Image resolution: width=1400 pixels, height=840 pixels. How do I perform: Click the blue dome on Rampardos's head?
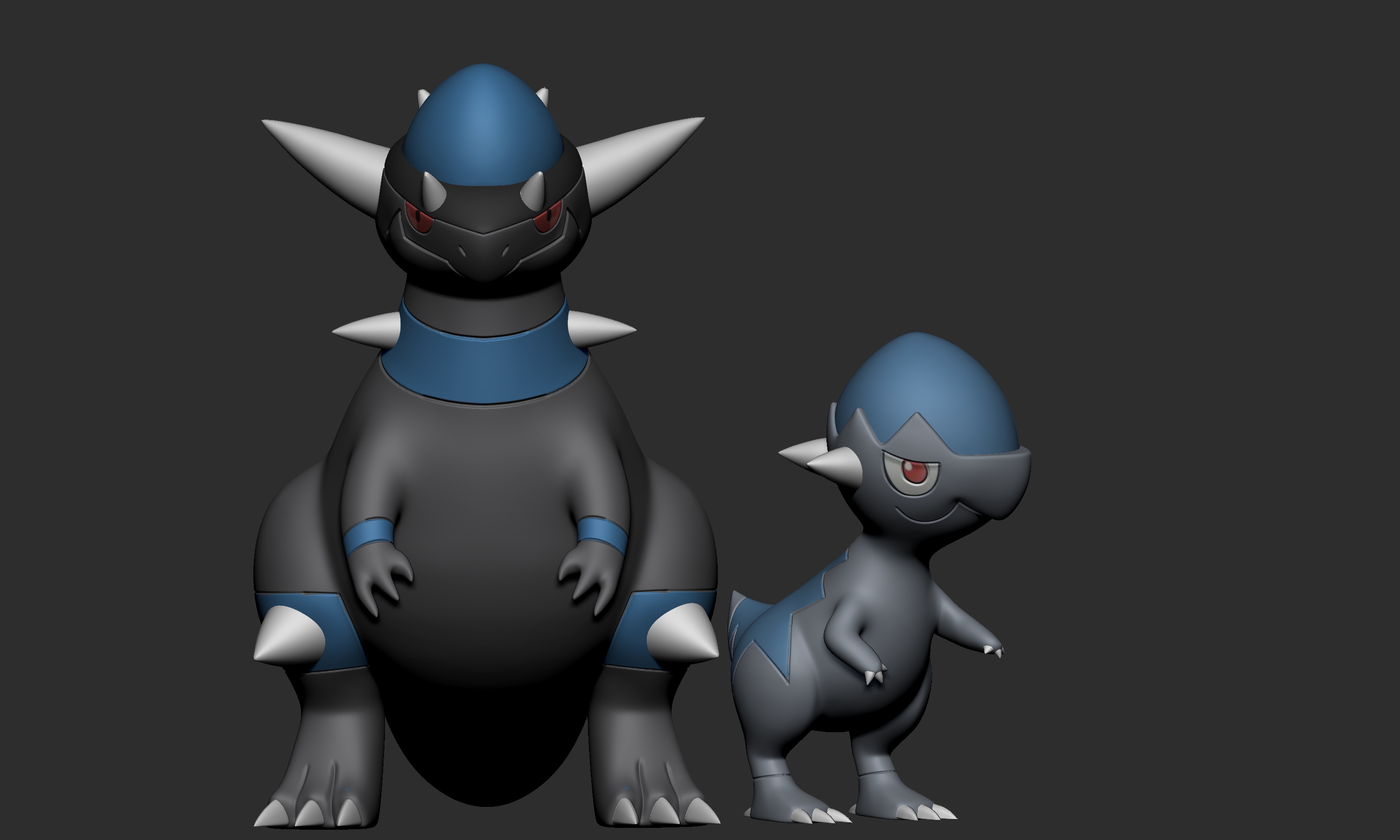pyautogui.click(x=484, y=125)
